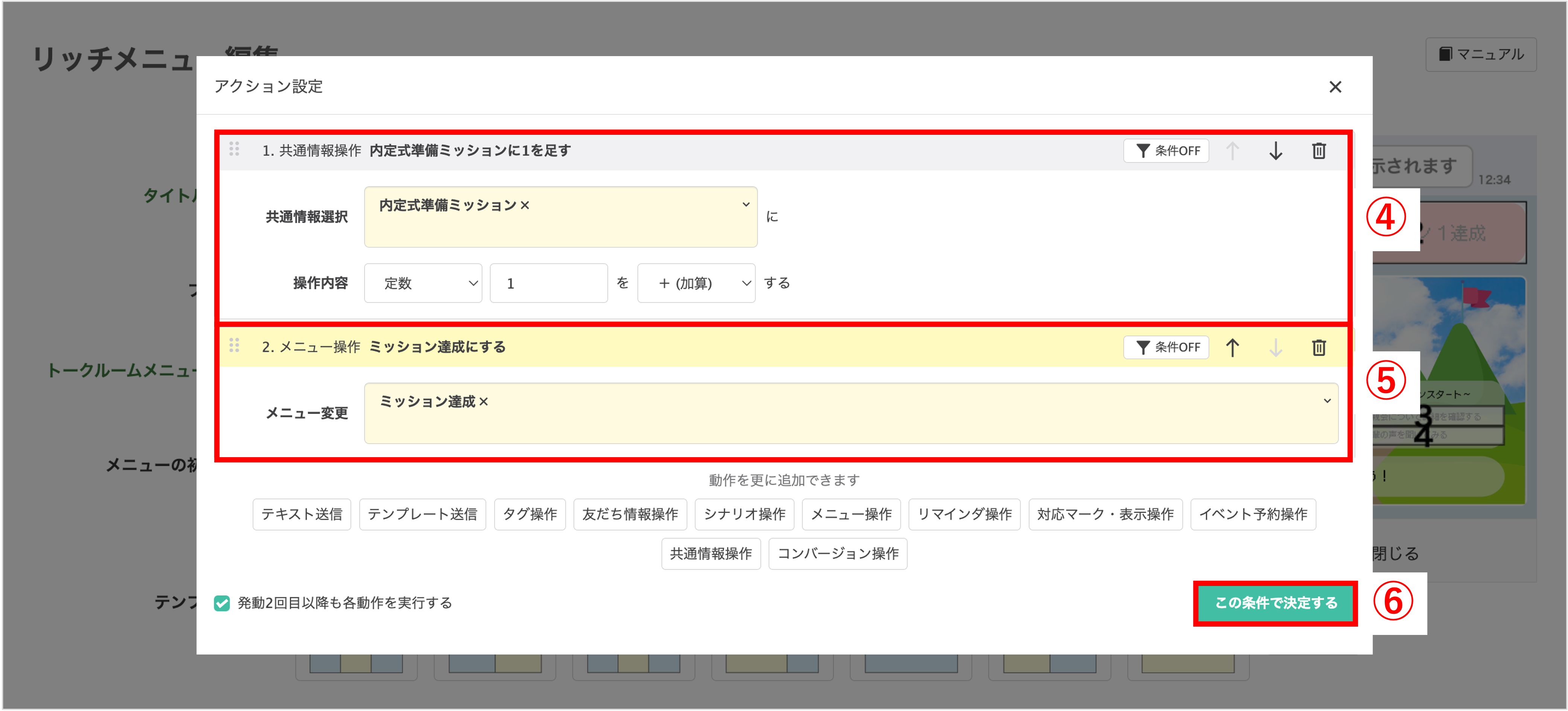Click この条件で決定する button
This screenshot has height=711, width=1568.
(x=1275, y=603)
